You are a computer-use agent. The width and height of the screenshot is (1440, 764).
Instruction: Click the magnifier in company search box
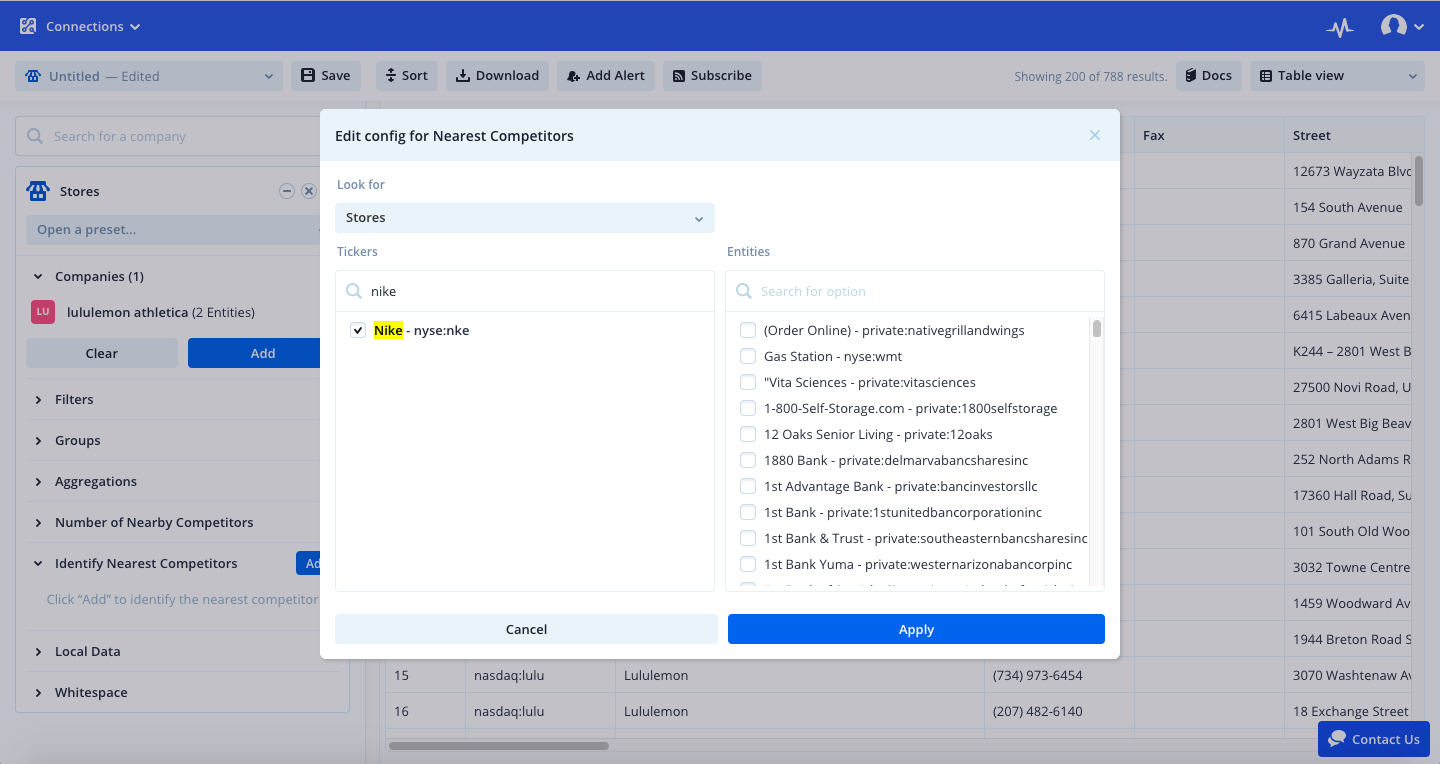35,136
